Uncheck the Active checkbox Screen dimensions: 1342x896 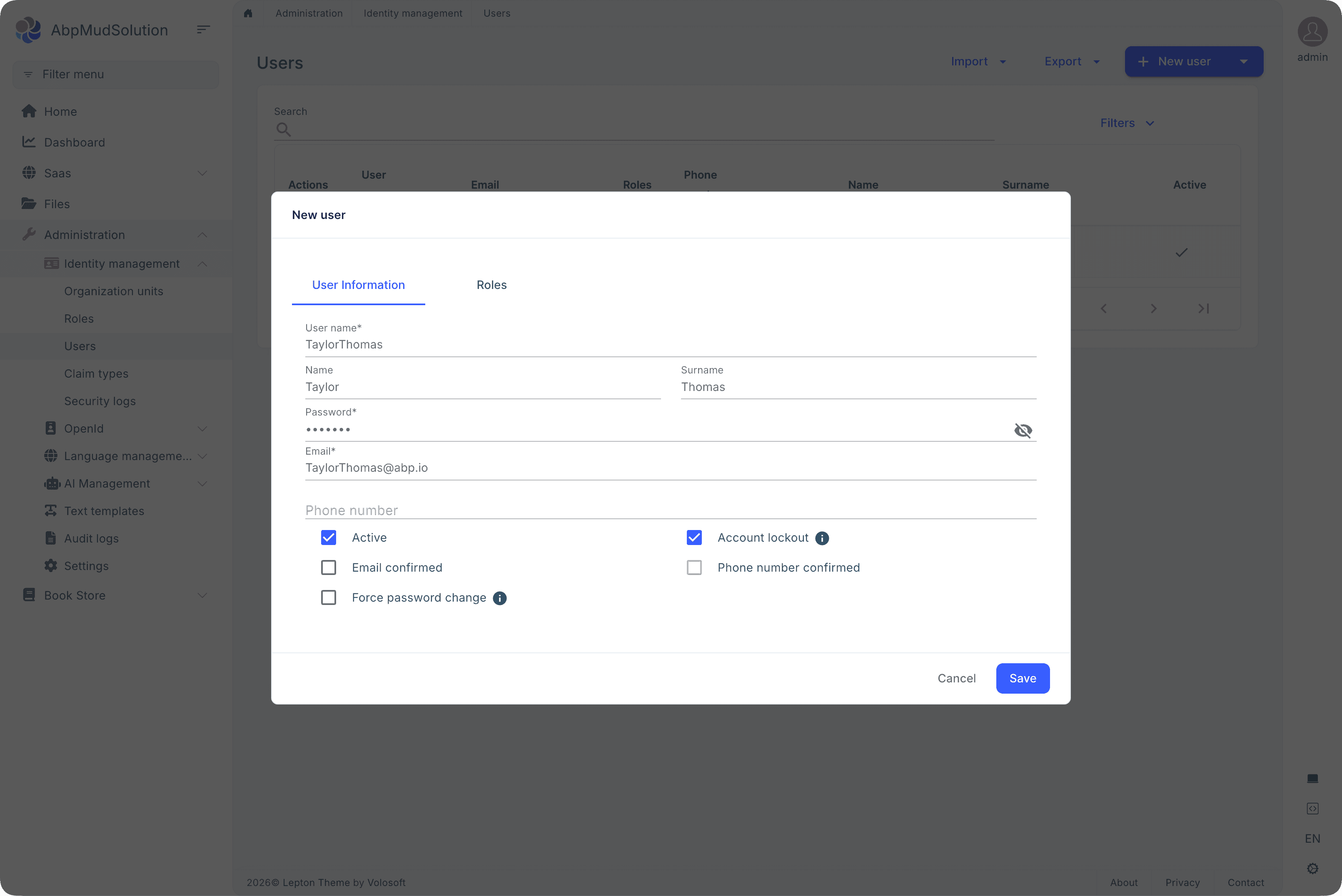tap(329, 538)
